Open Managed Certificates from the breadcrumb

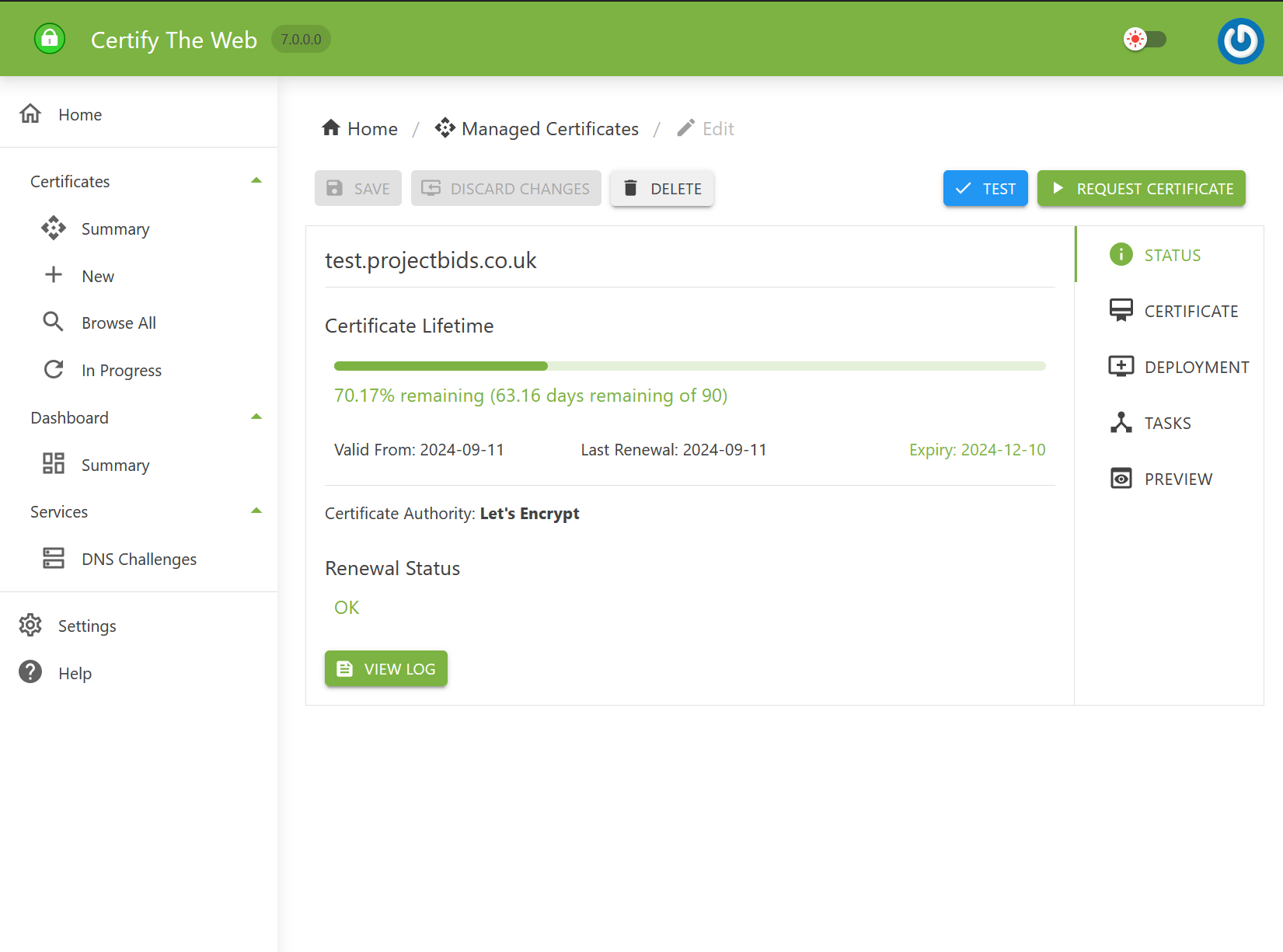tap(549, 128)
